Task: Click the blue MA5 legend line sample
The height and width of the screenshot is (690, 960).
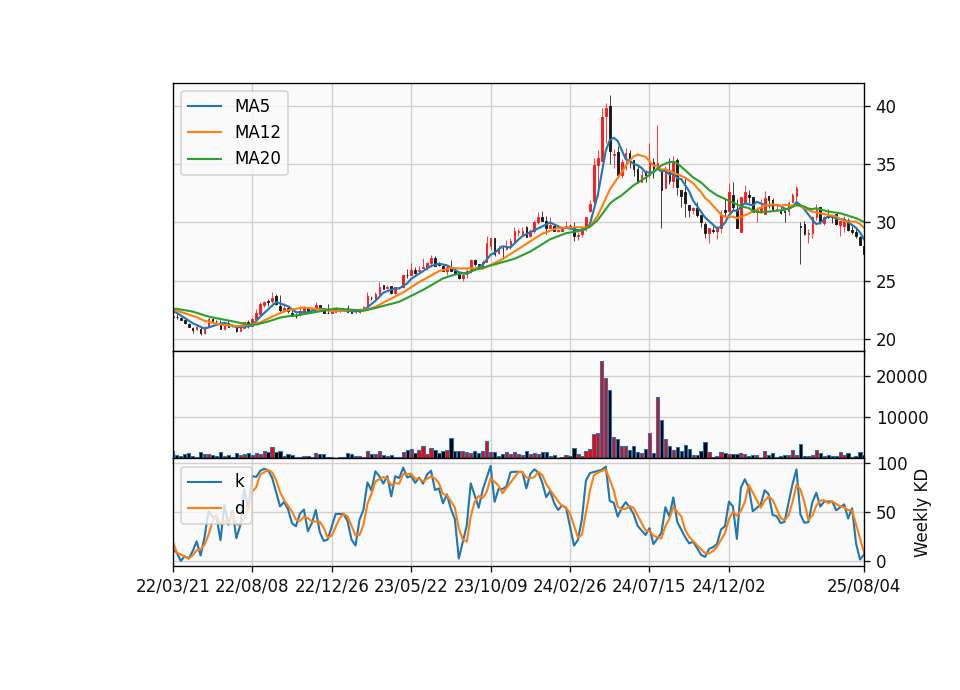Action: 204,107
